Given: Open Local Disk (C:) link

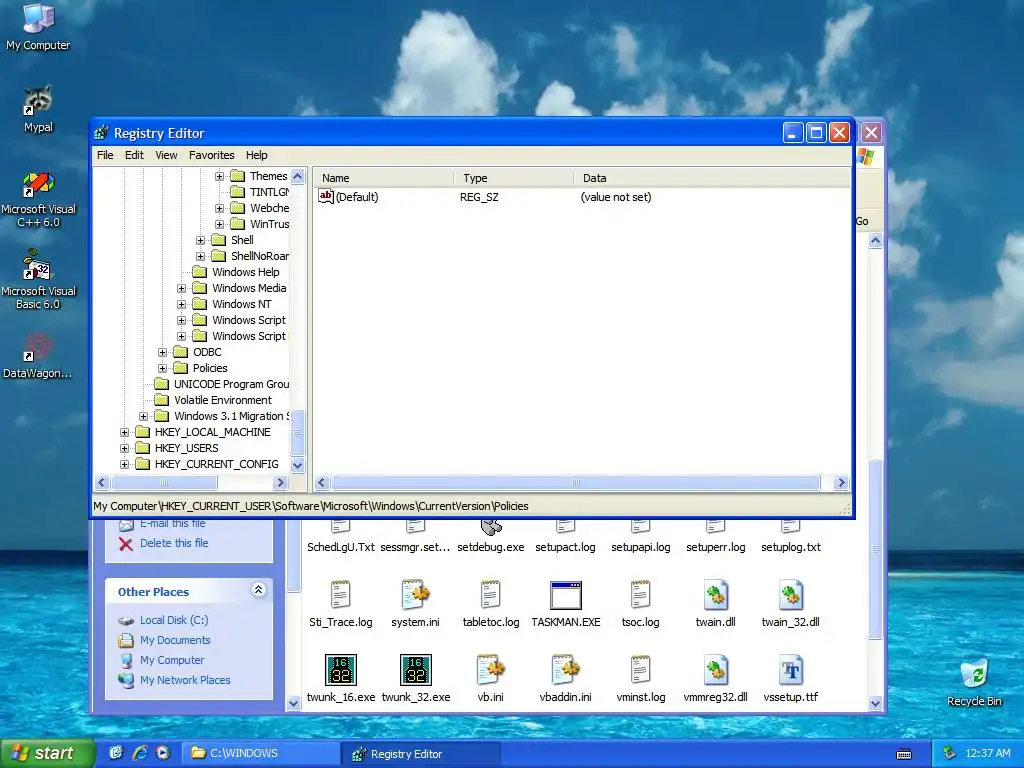Looking at the screenshot, I should point(174,620).
